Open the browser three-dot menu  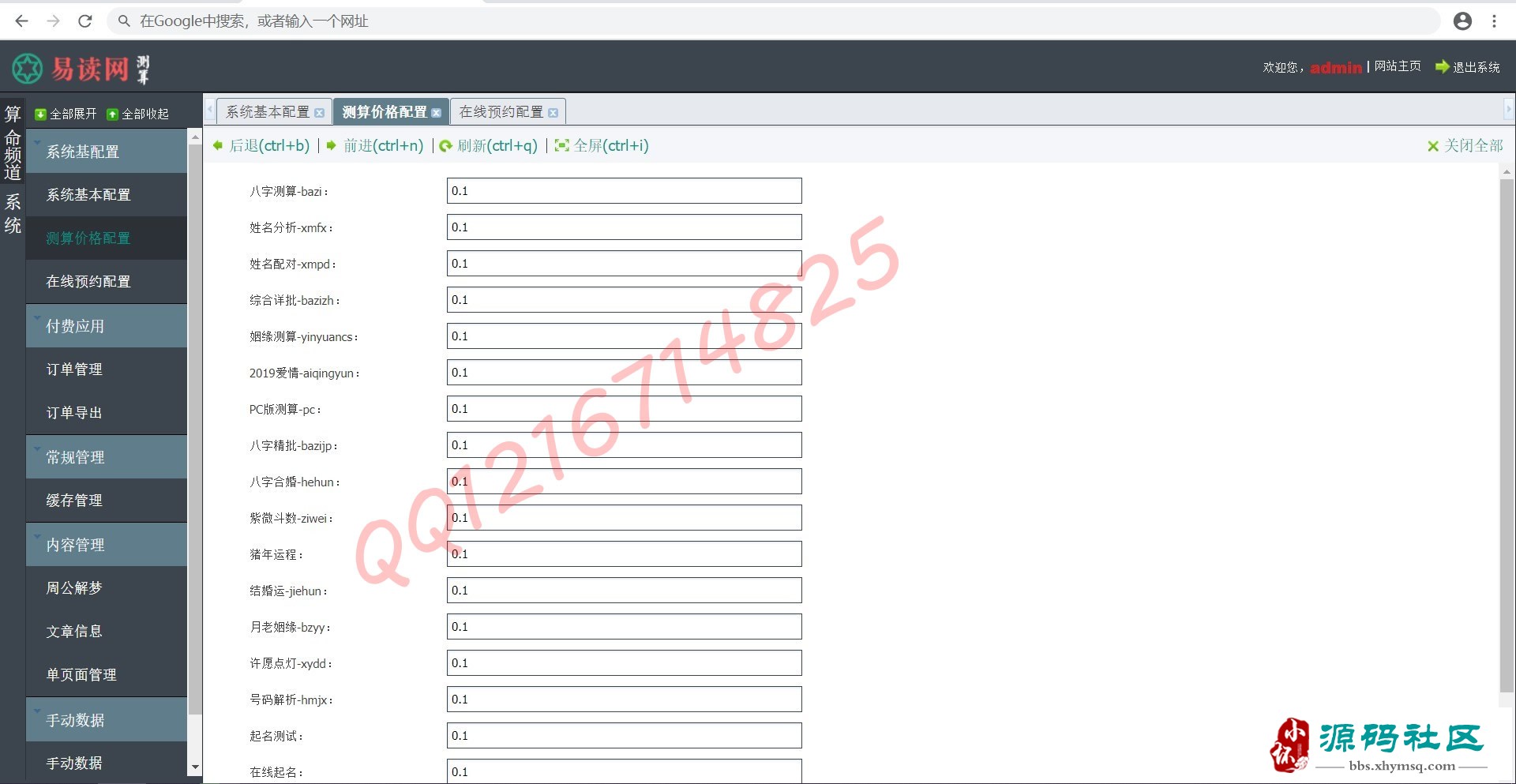[x=1494, y=21]
